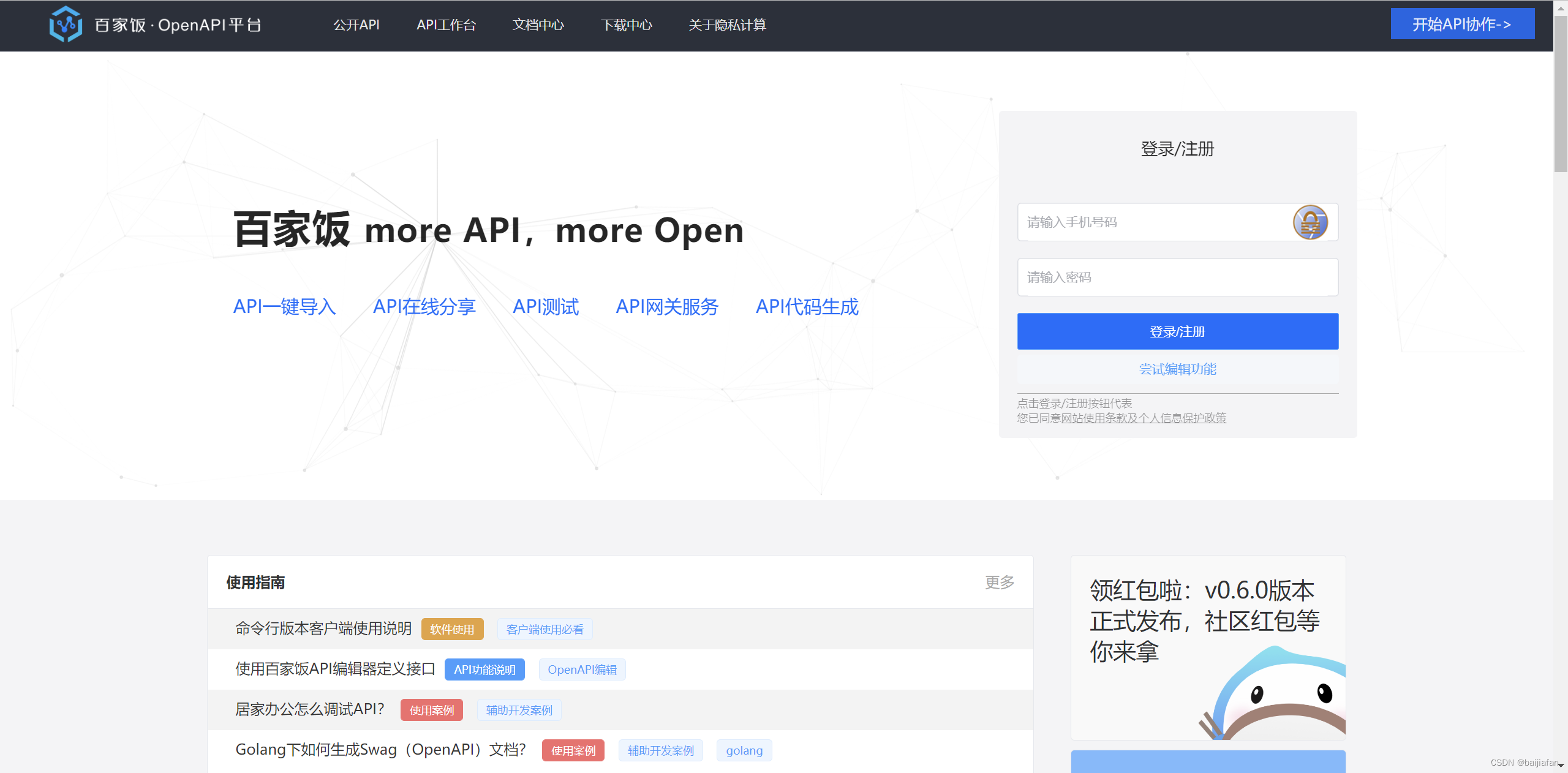Click the API一键导入 feature link
The width and height of the screenshot is (1568, 773).
285,307
